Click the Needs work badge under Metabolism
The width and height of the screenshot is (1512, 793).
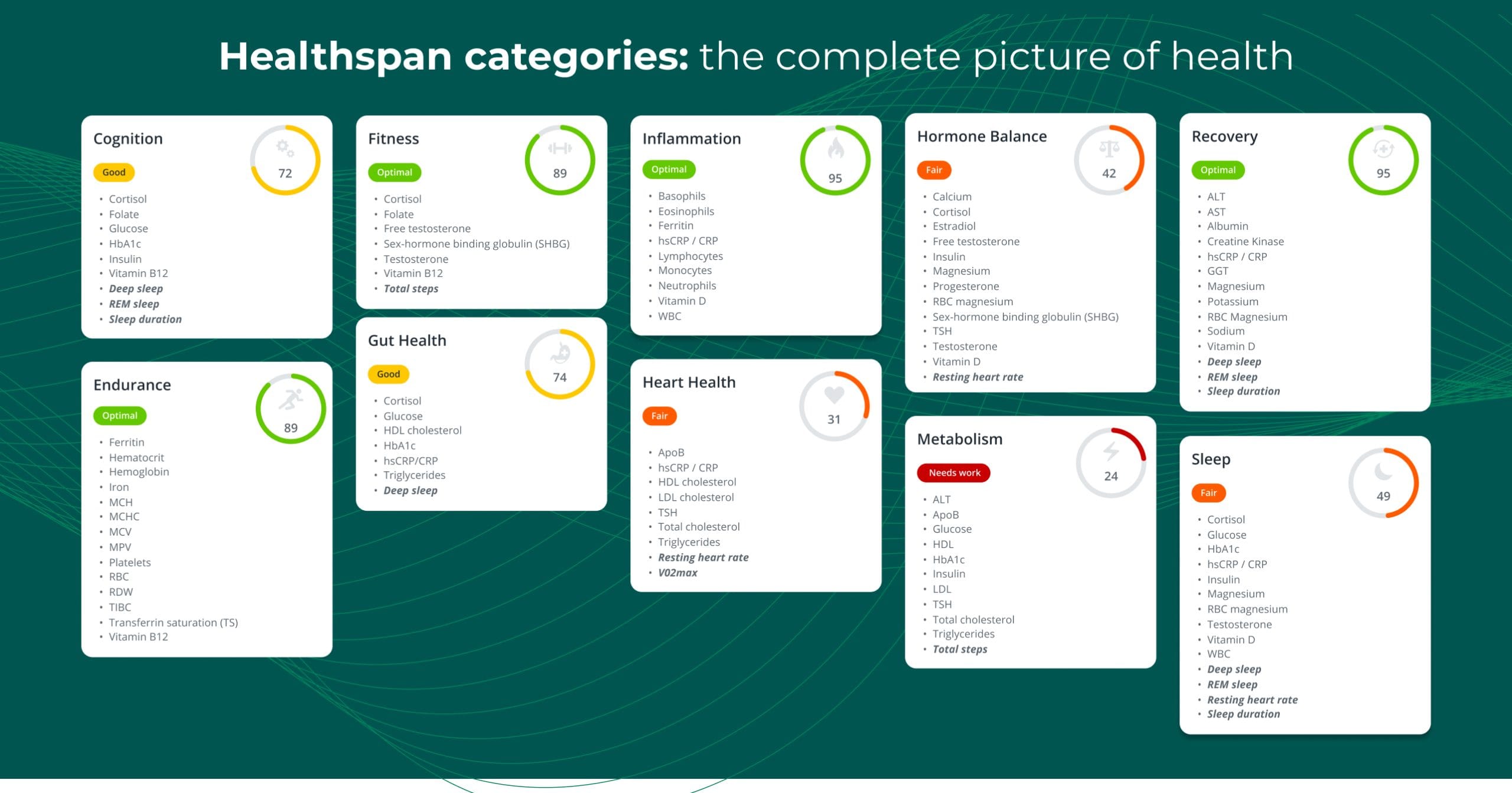tap(954, 473)
